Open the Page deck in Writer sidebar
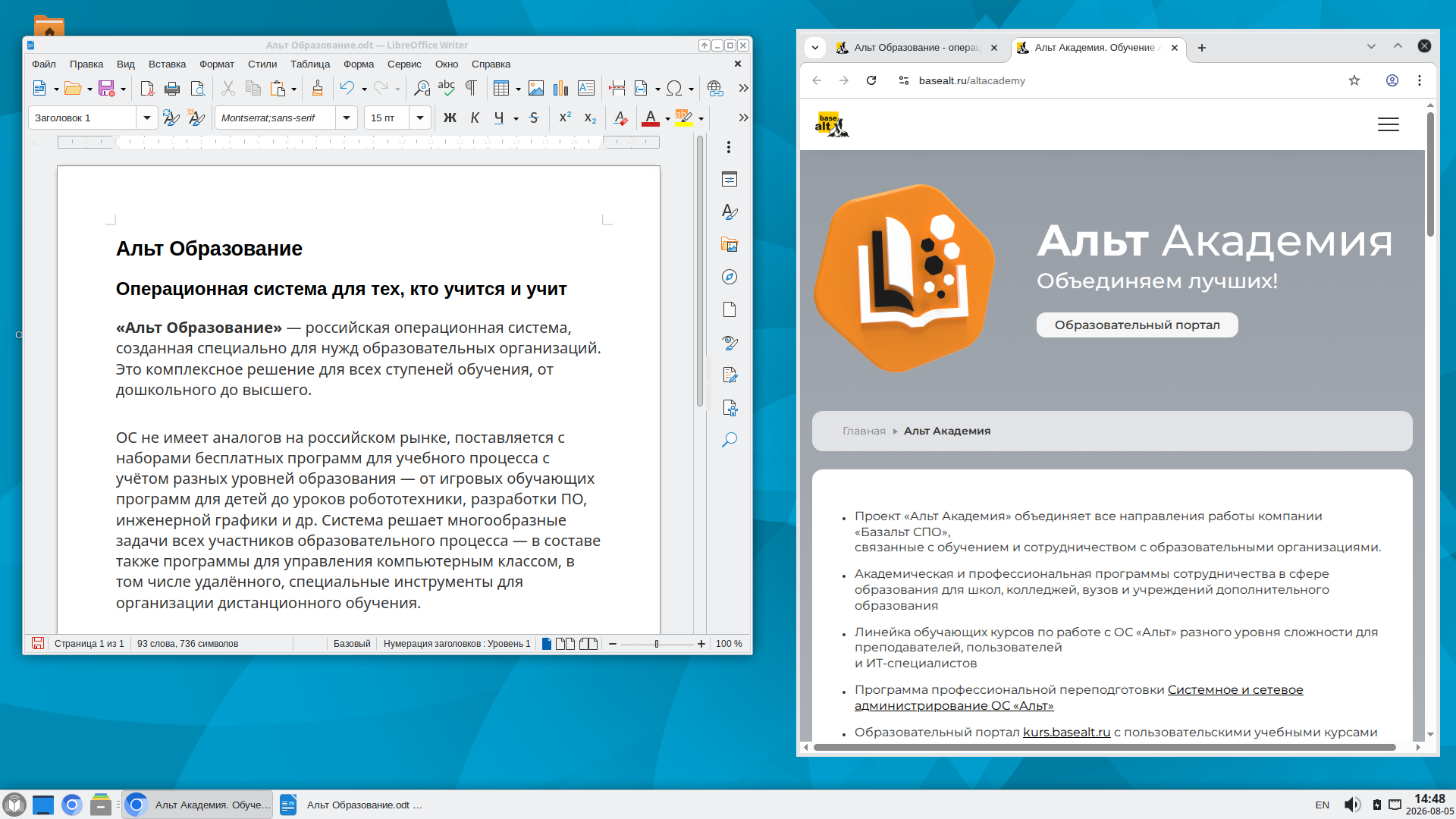 coord(730,309)
